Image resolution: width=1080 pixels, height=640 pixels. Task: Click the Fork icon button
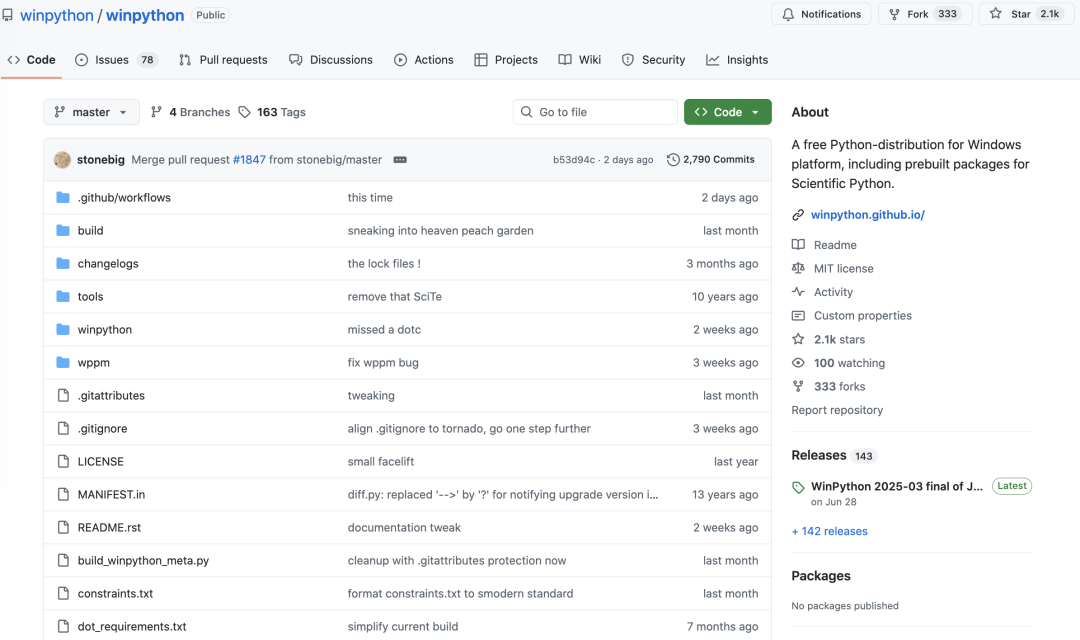click(894, 14)
